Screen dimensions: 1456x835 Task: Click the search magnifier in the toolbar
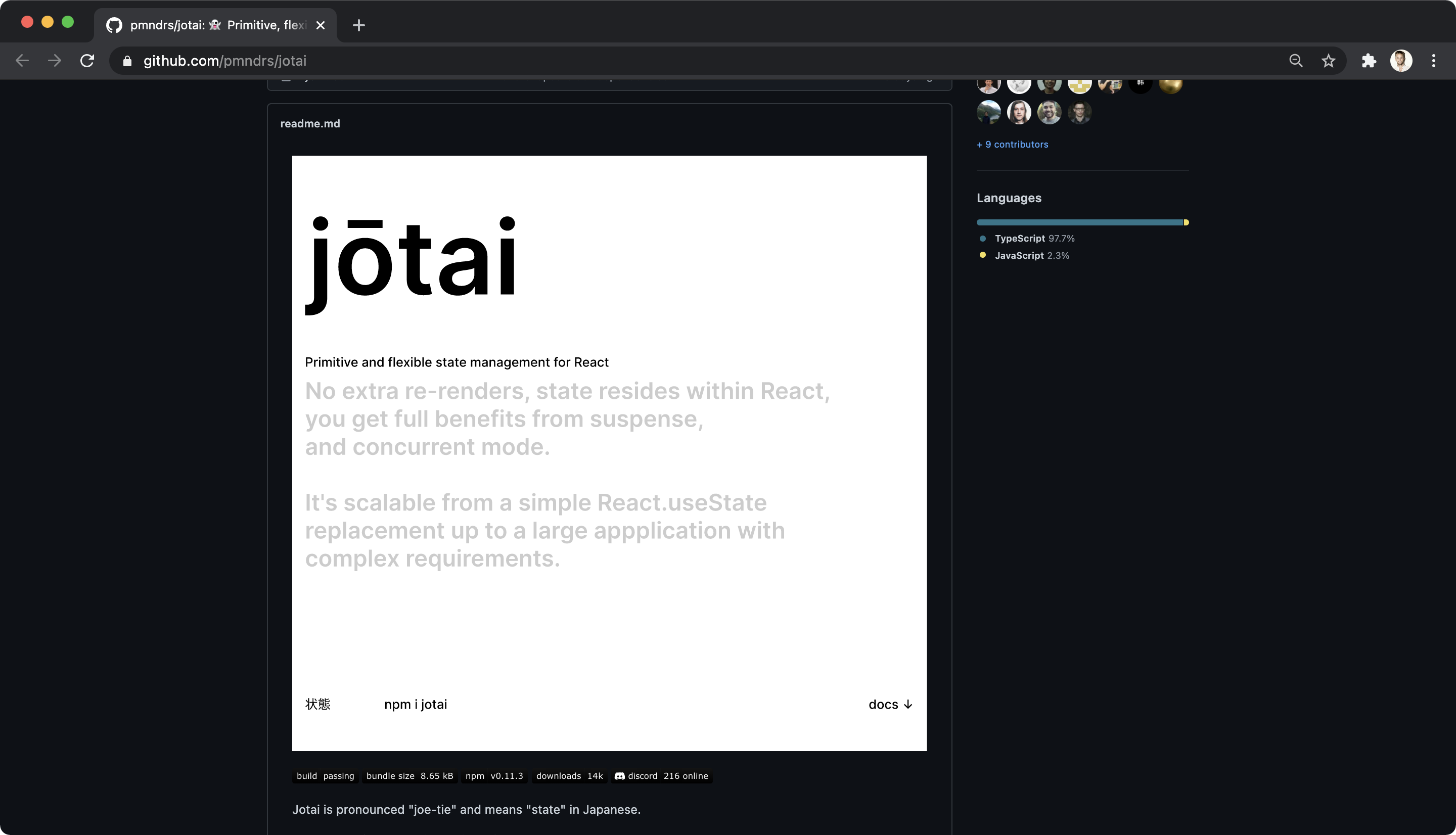[1295, 61]
